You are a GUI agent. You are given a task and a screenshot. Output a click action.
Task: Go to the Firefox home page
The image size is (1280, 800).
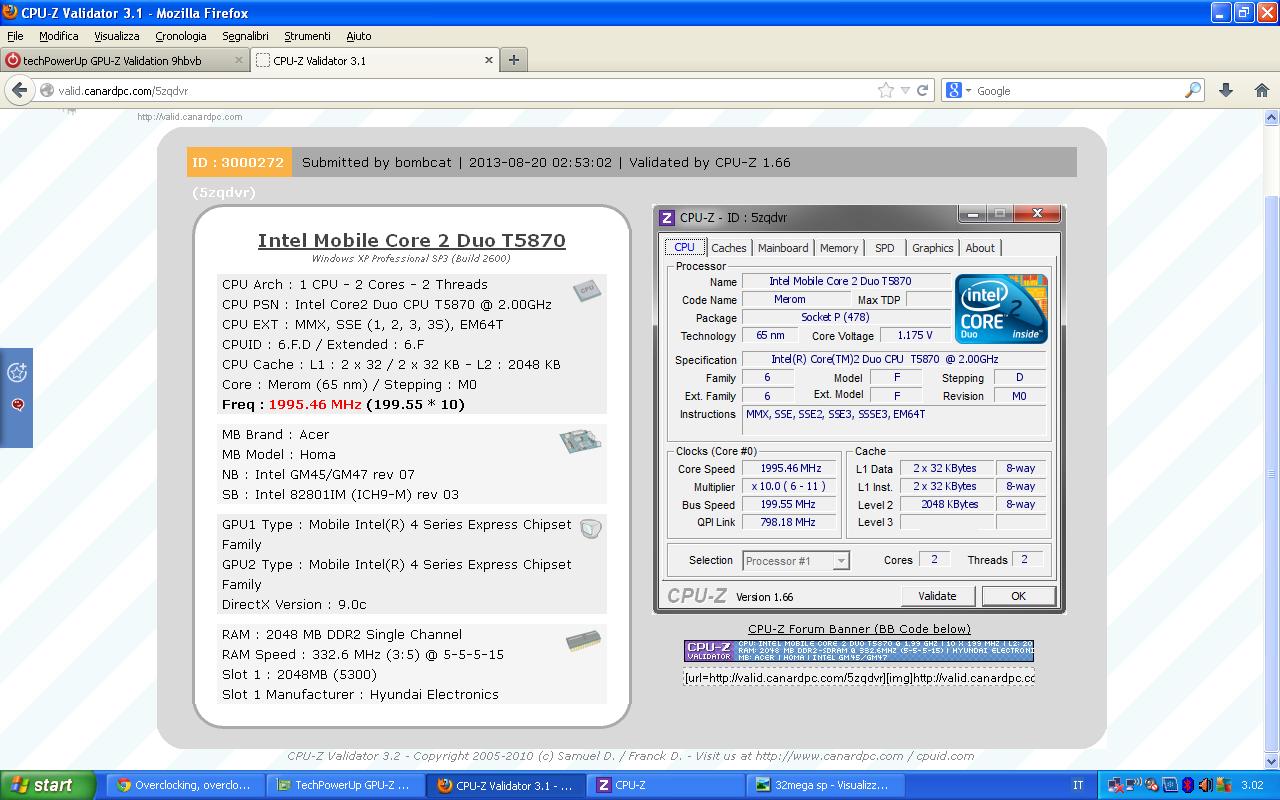tap(1262, 90)
